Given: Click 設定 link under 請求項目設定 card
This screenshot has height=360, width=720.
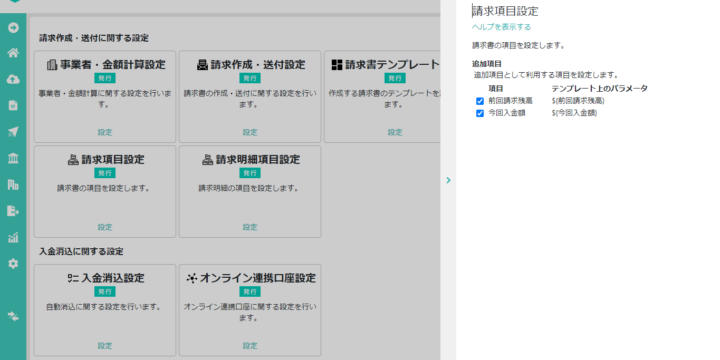Looking at the screenshot, I should click(105, 227).
